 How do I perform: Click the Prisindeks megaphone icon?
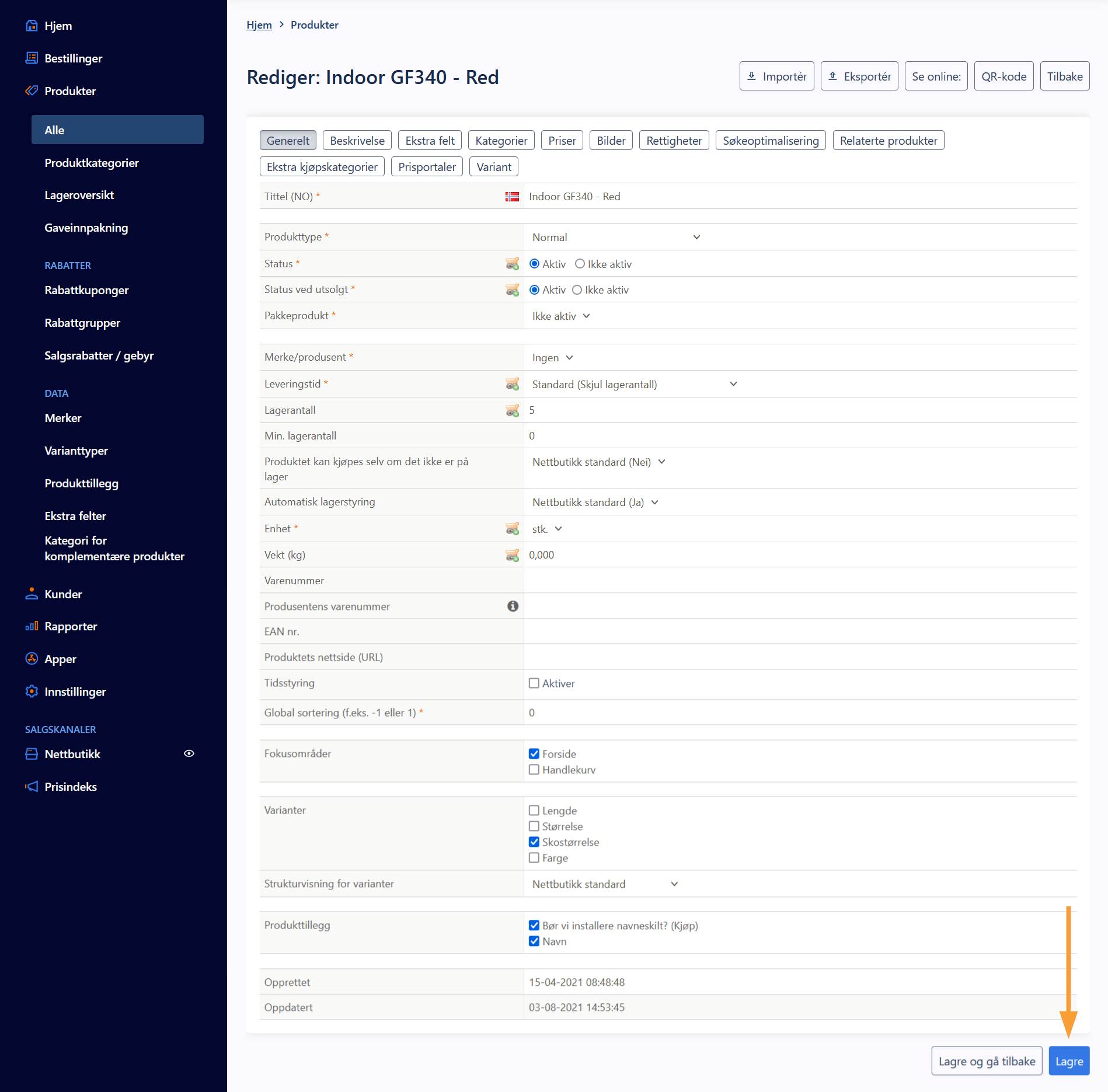click(32, 787)
